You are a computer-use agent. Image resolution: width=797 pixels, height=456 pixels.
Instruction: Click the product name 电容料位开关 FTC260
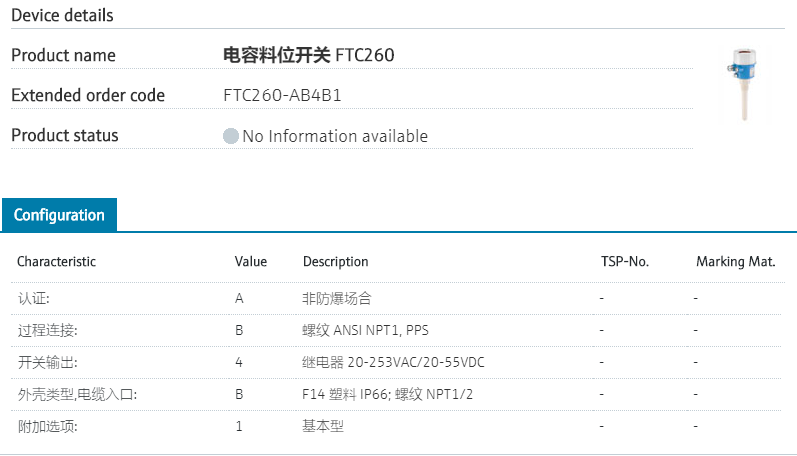point(308,55)
